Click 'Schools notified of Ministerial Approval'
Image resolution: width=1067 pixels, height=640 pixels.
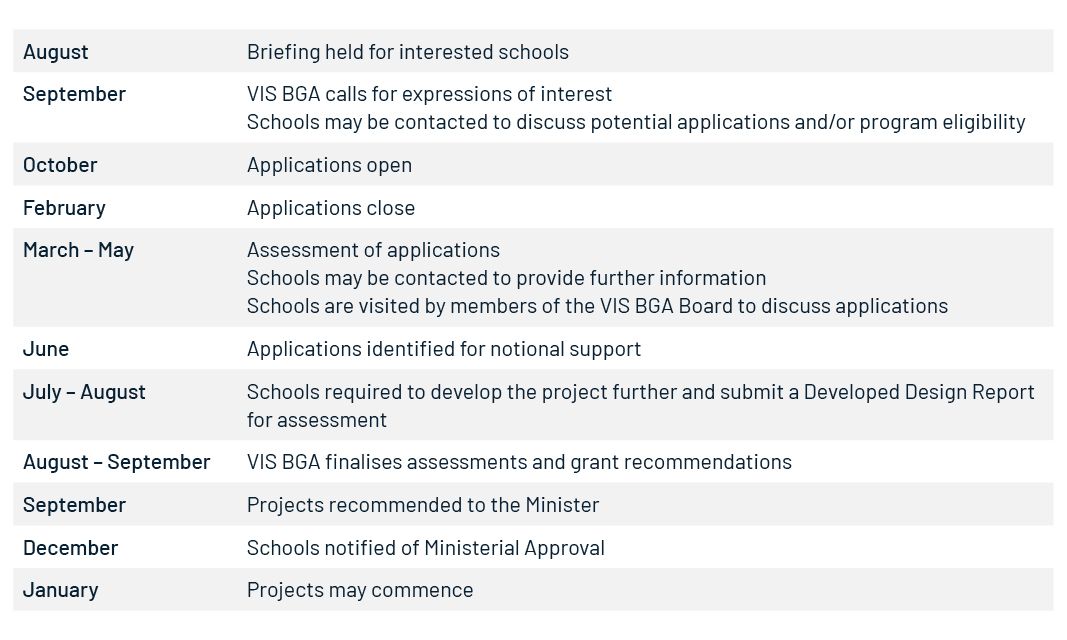[426, 548]
